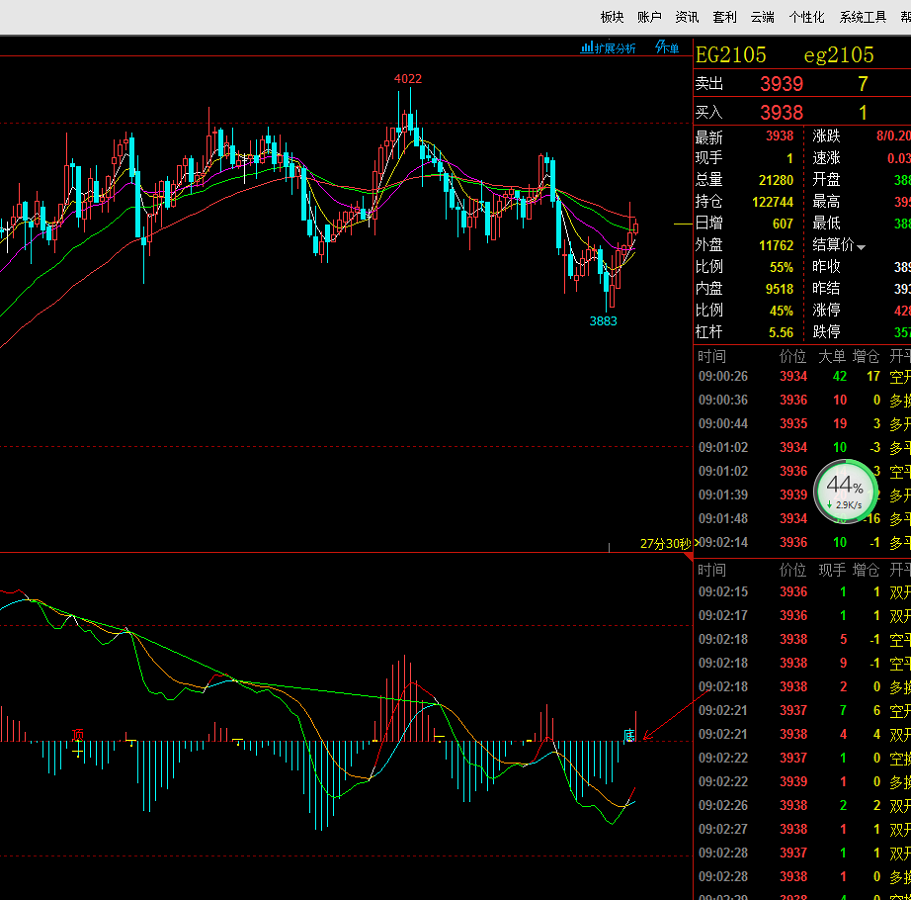Open the 账户 menu

click(x=649, y=17)
